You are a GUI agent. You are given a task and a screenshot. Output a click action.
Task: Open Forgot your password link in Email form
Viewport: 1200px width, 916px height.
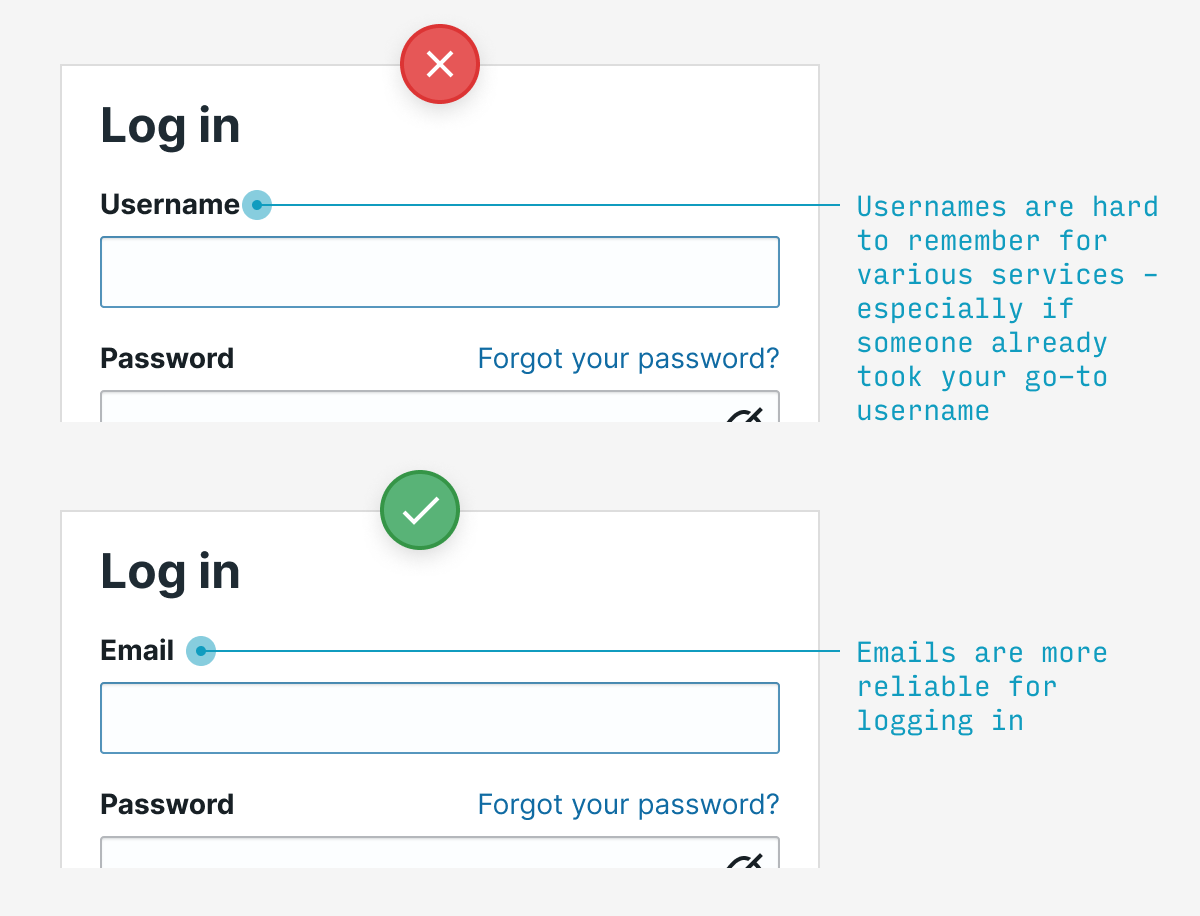pyautogui.click(x=628, y=805)
